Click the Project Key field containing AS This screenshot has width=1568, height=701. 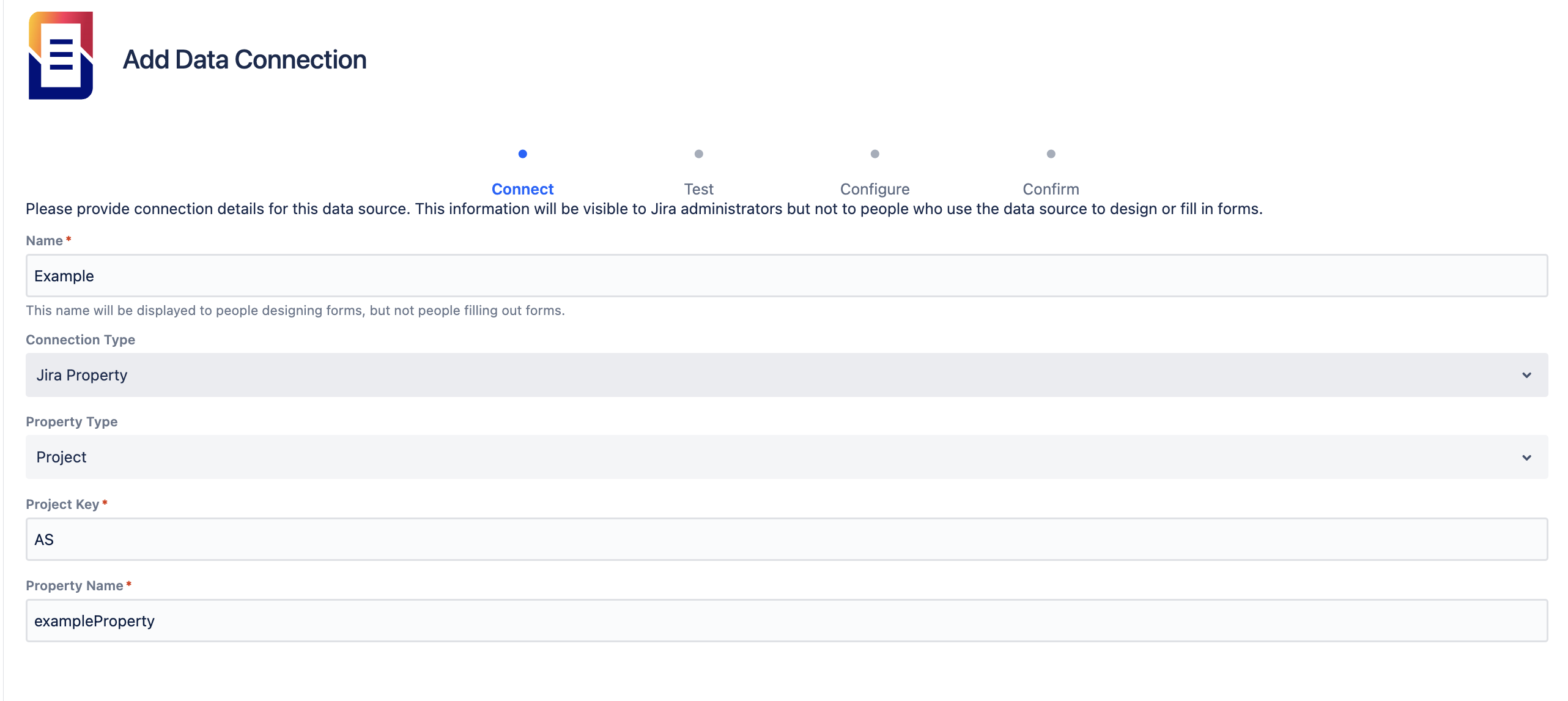[x=786, y=540]
